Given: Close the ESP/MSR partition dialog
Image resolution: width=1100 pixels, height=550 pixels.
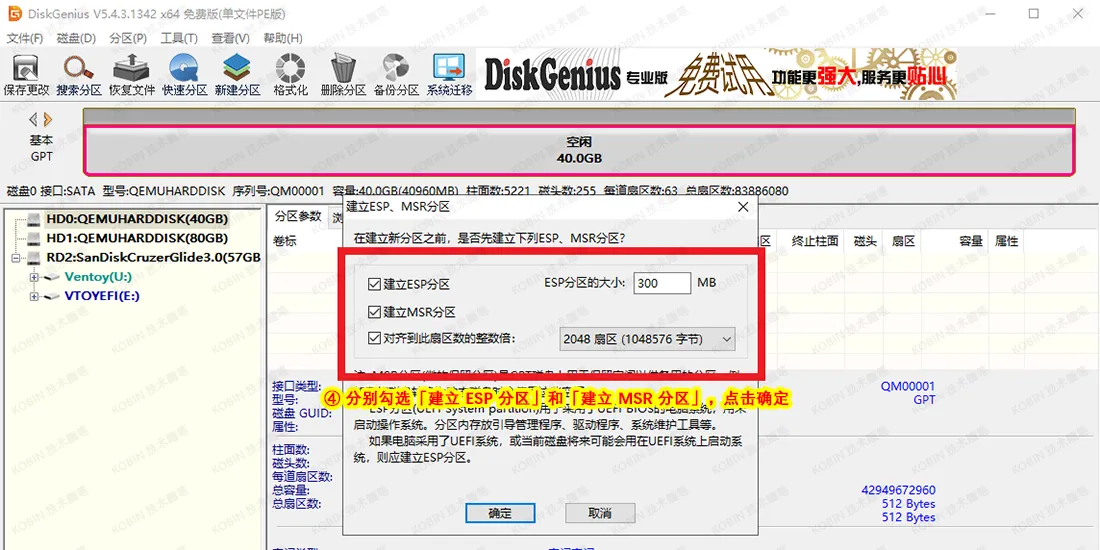Looking at the screenshot, I should (743, 207).
